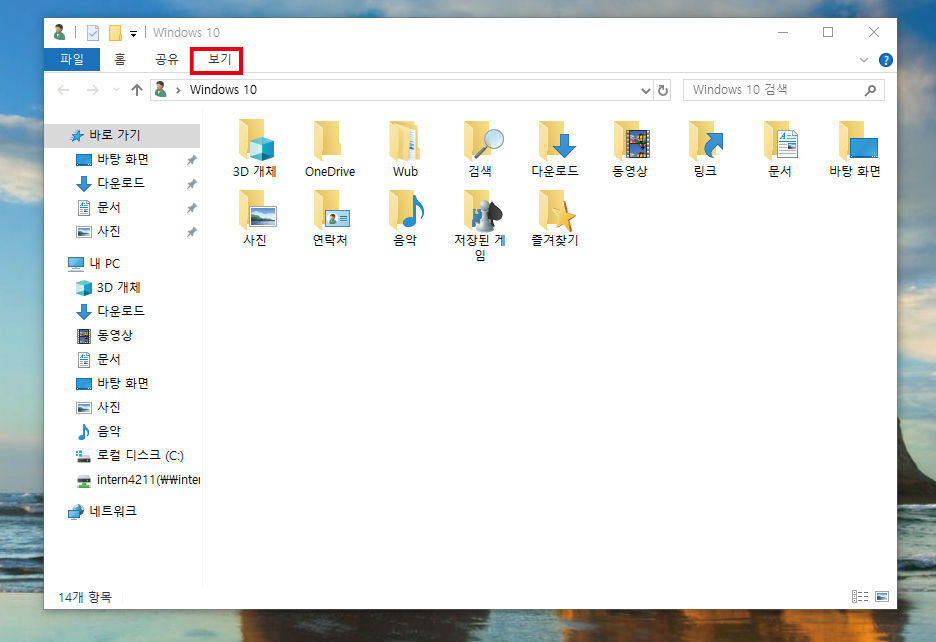Screen dimensions: 936x642
Task: Click the search magnifier icon
Action: pyautogui.click(x=870, y=90)
